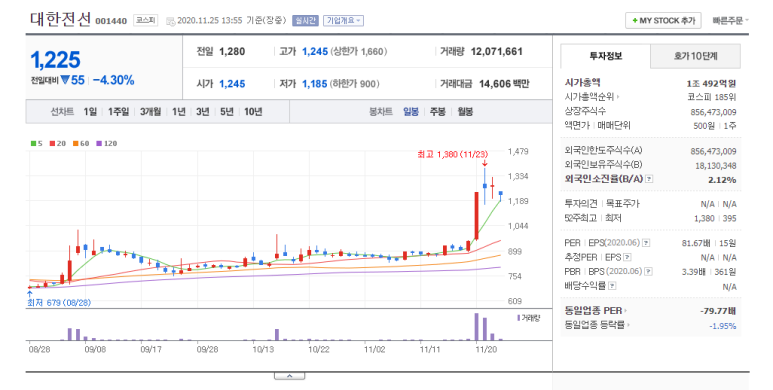Click the purple 120-day moving average swatch
Screen dimensions: 773x390
click(x=99, y=143)
